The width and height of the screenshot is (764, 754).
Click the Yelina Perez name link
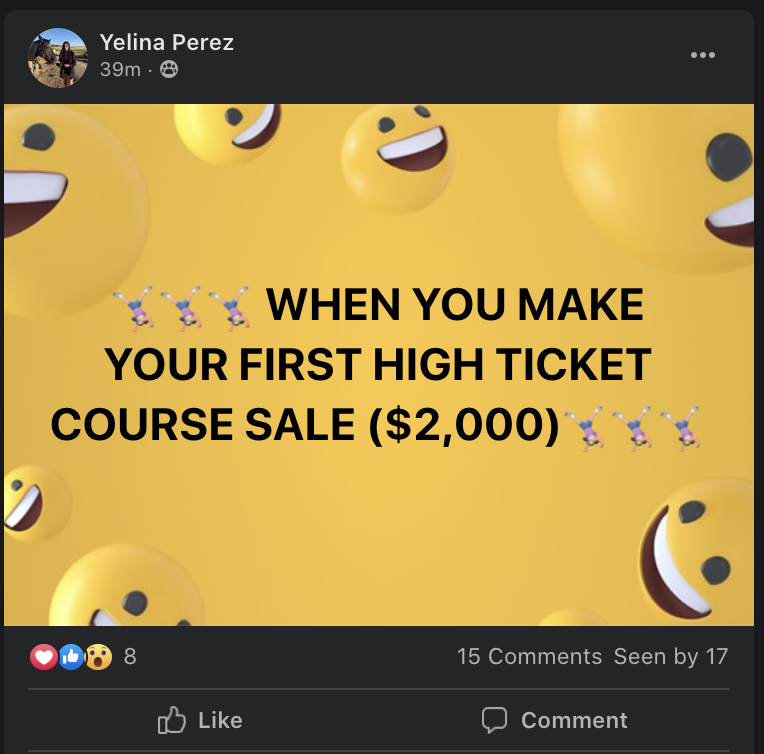pyautogui.click(x=167, y=42)
